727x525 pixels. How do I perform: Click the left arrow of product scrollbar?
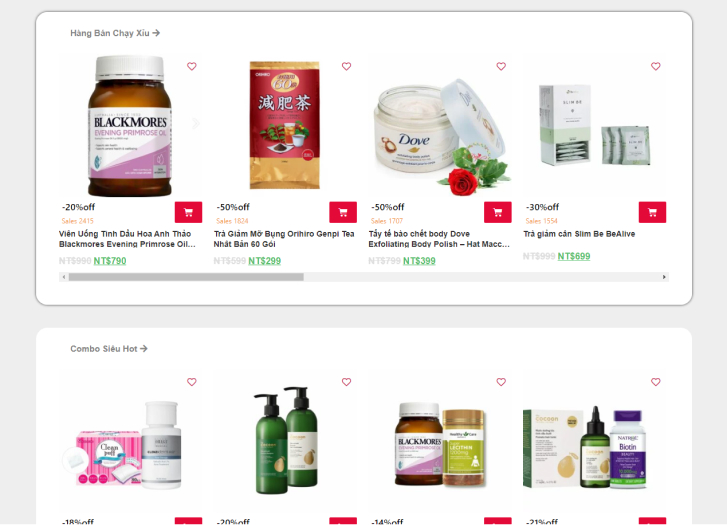64,277
